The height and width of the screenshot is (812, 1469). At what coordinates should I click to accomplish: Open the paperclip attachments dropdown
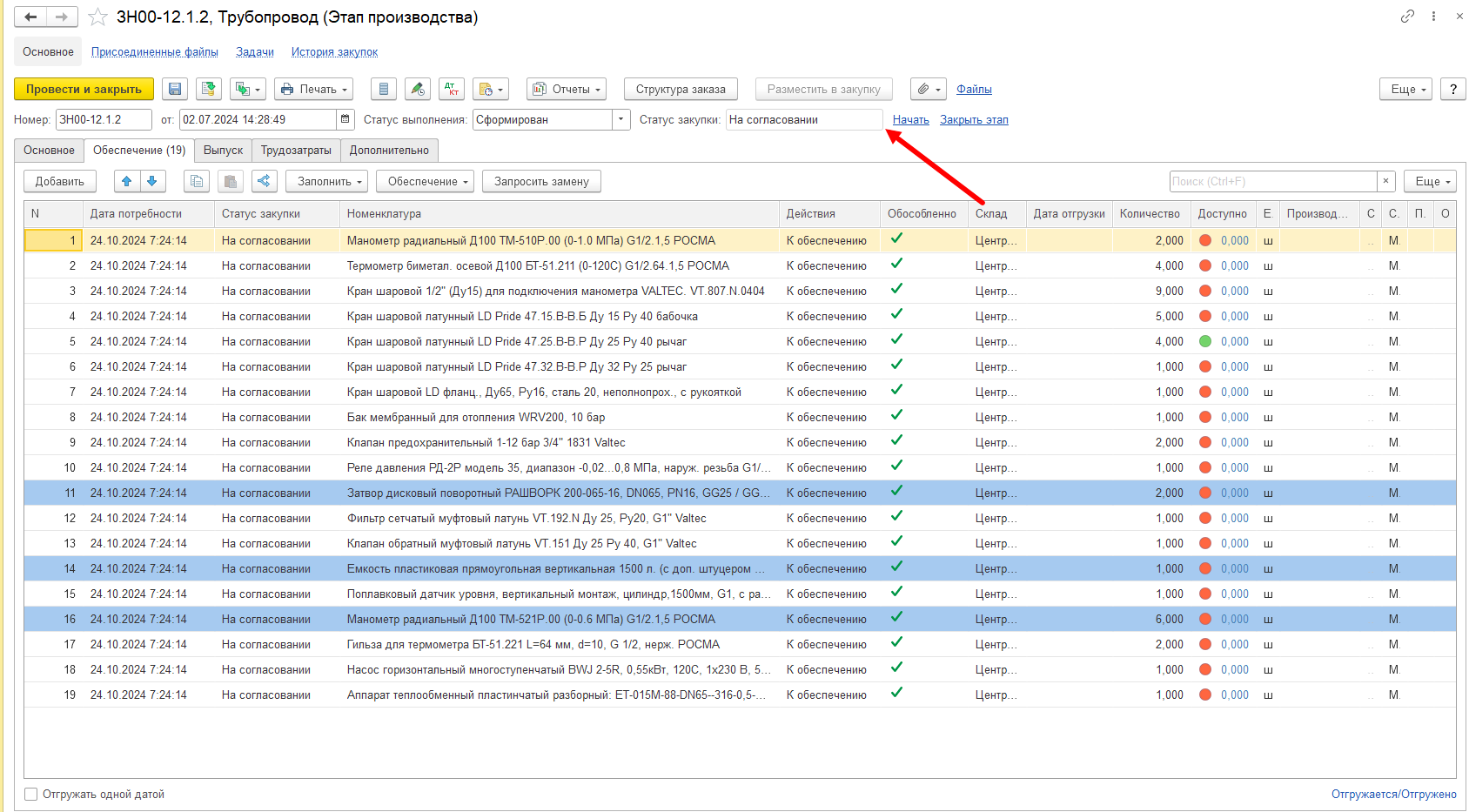click(929, 89)
